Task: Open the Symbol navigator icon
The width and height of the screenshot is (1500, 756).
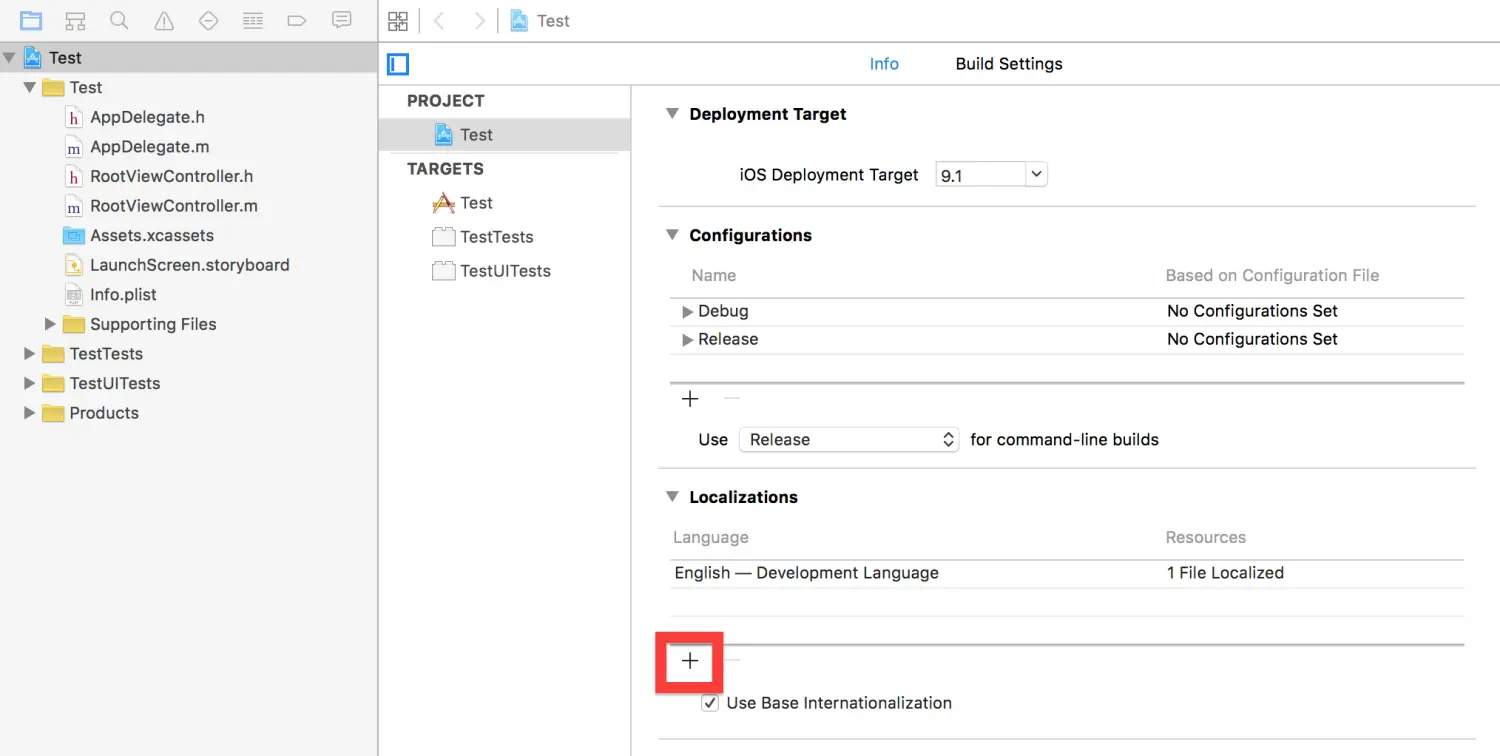Action: (75, 20)
